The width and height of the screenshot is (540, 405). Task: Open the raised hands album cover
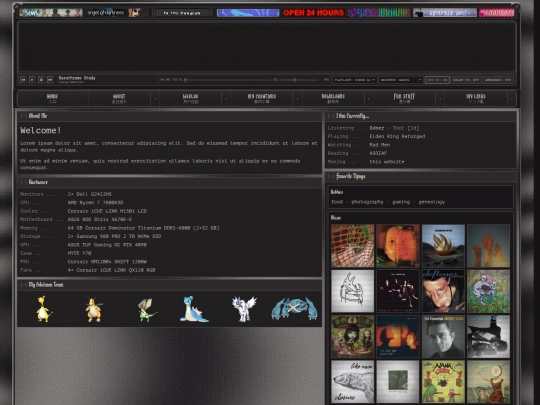(x=488, y=246)
